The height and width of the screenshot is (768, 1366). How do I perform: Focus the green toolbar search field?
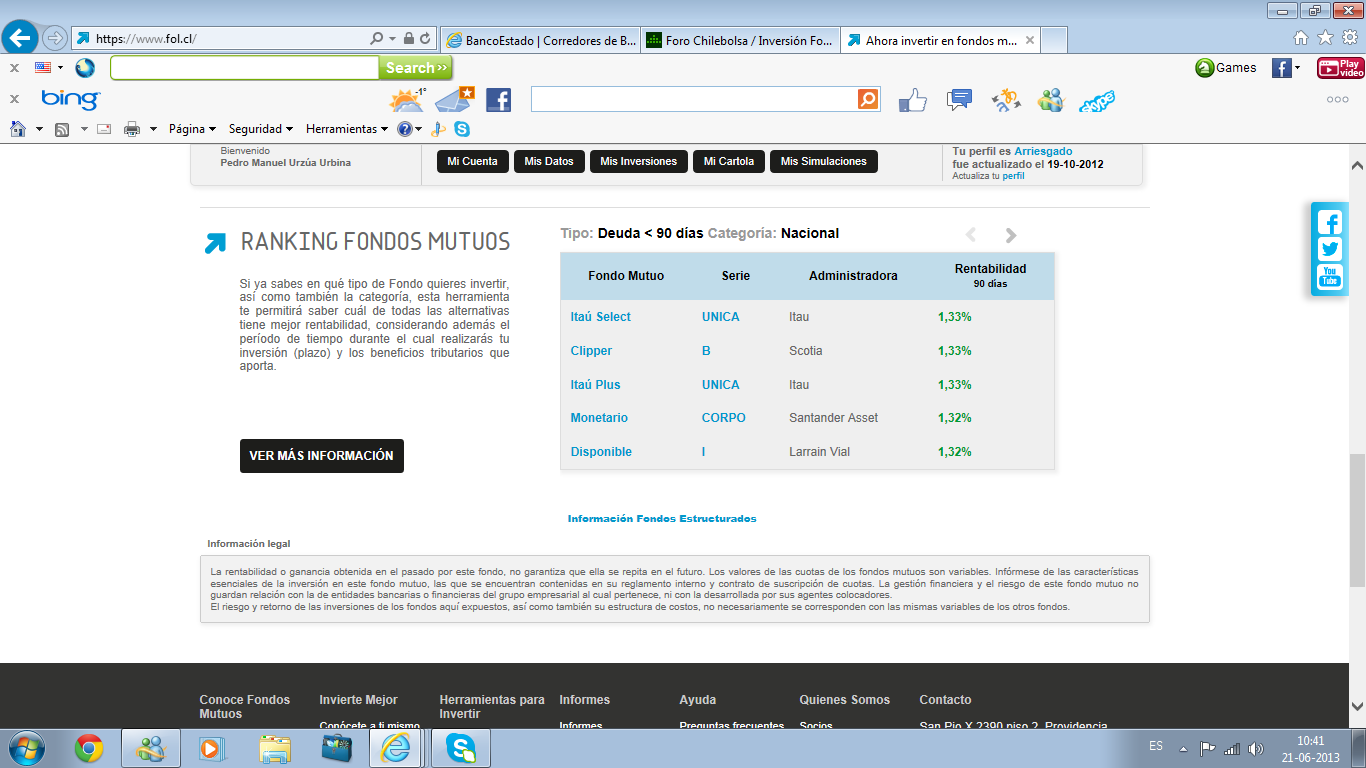(x=245, y=68)
